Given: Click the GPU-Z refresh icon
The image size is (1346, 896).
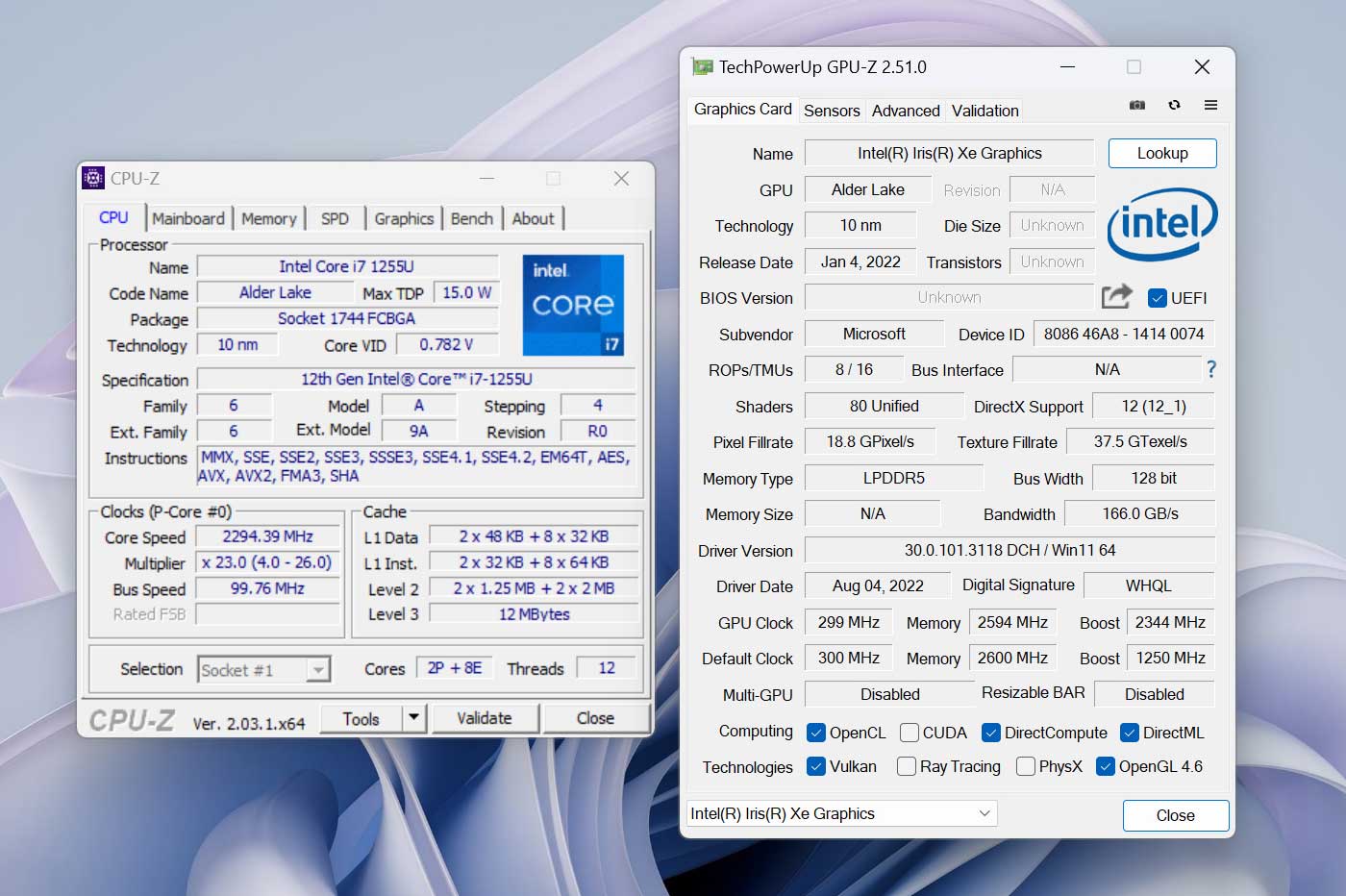Looking at the screenshot, I should click(x=1174, y=105).
